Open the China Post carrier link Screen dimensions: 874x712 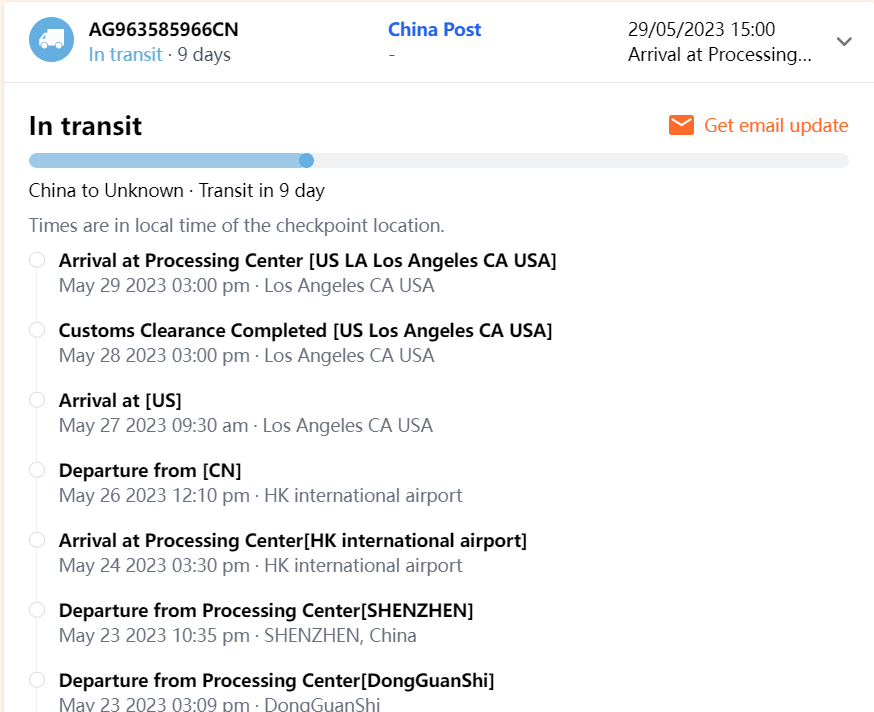pyautogui.click(x=434, y=29)
